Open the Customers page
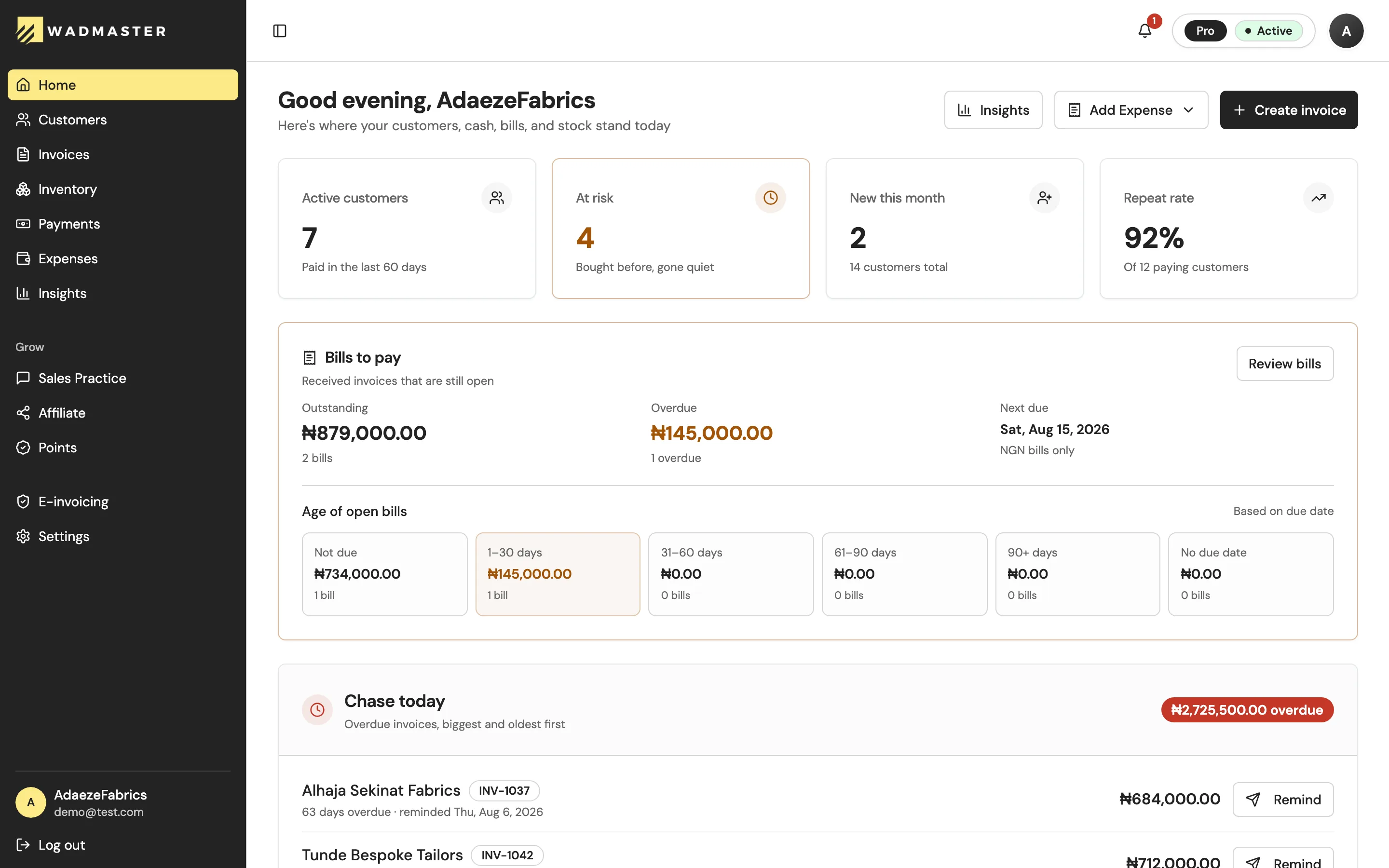 (x=123, y=120)
